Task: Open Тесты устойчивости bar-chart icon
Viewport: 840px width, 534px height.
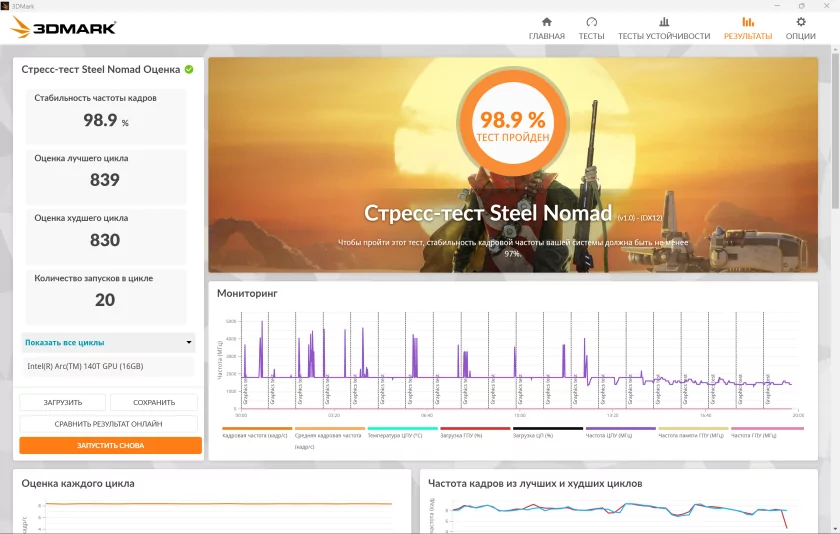Action: point(664,22)
